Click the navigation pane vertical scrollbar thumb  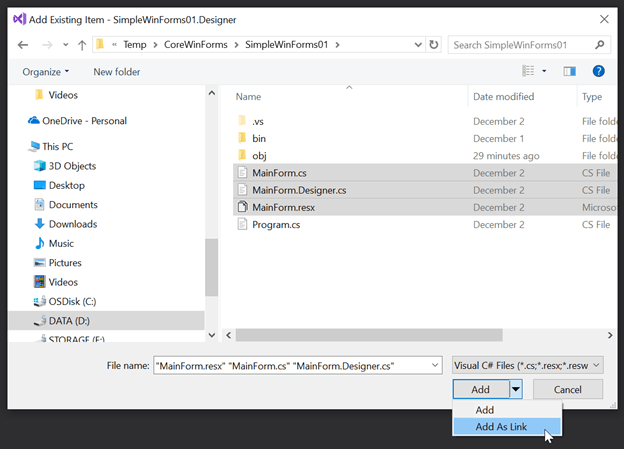pos(211,267)
